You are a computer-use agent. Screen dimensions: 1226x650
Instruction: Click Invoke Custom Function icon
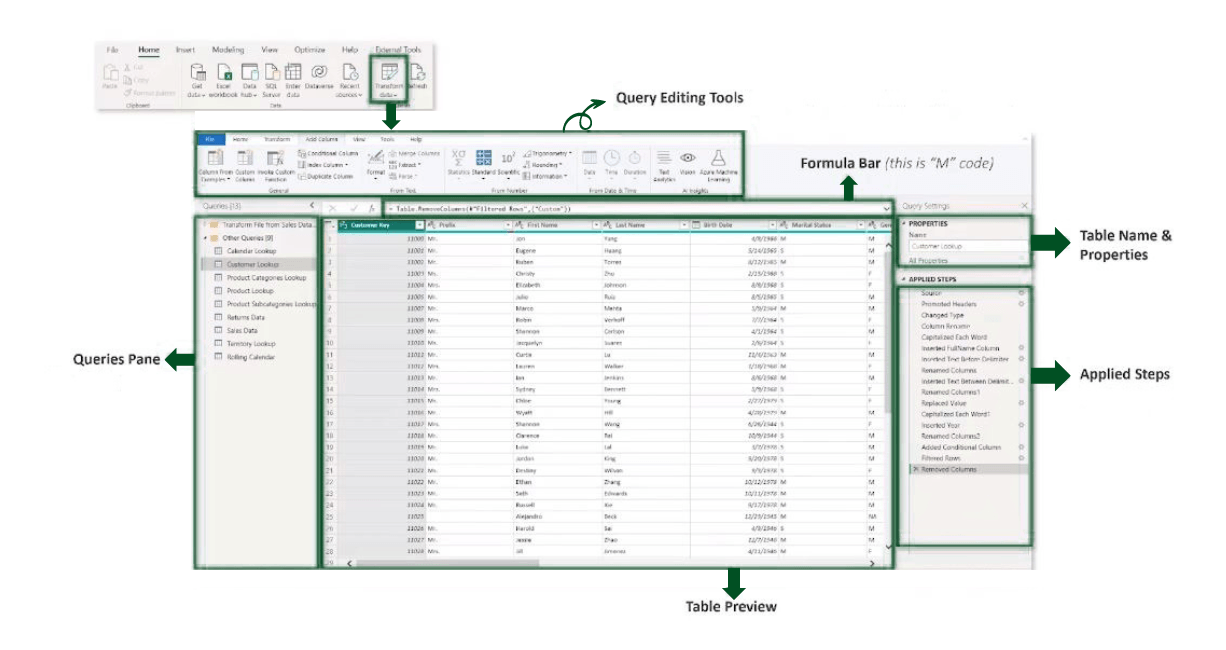(x=275, y=158)
